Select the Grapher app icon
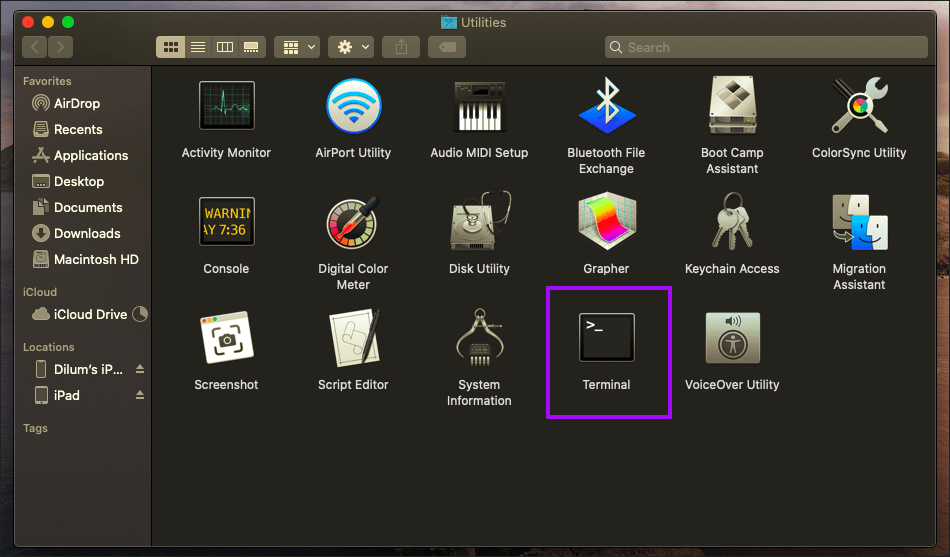This screenshot has width=950, height=557. 606,221
